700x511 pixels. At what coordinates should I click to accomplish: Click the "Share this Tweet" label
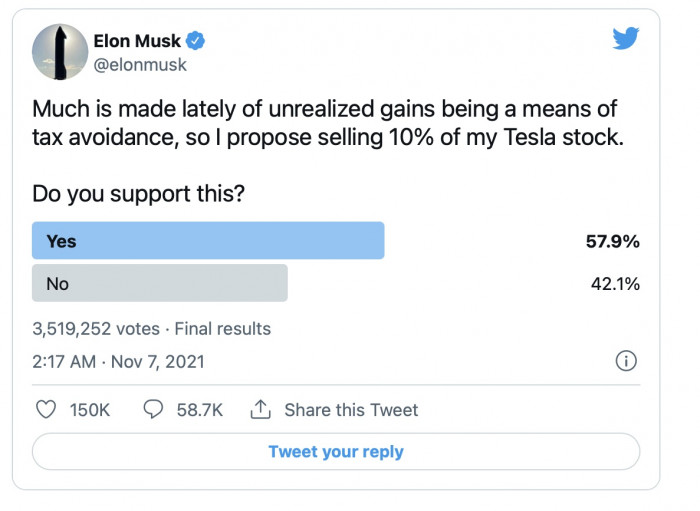(351, 410)
